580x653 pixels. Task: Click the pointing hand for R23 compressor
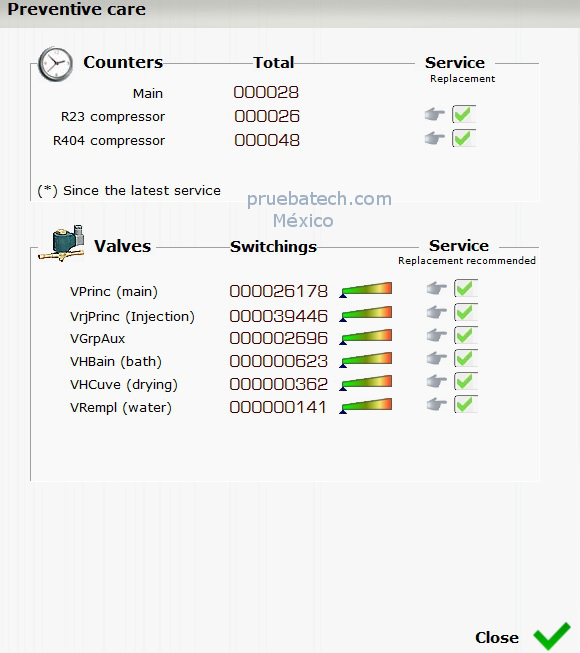click(x=435, y=114)
